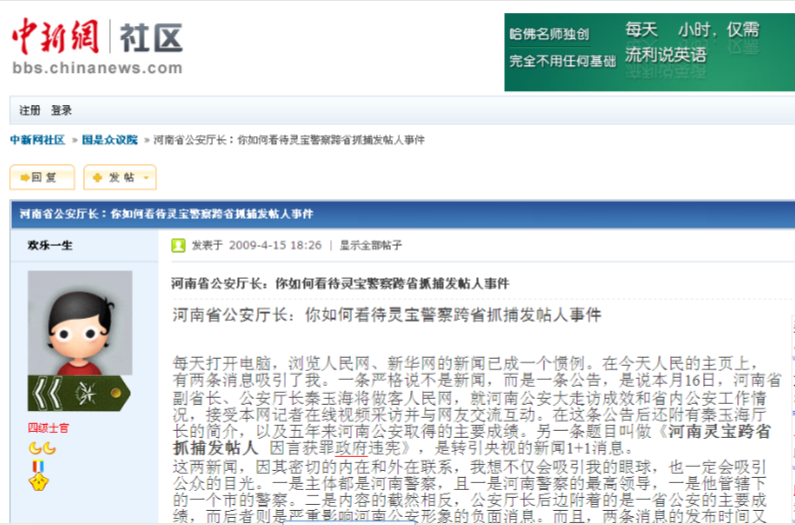This screenshot has height=525, width=795.
Task: Go to 中新网社区 breadcrumb link
Action: coord(37,140)
